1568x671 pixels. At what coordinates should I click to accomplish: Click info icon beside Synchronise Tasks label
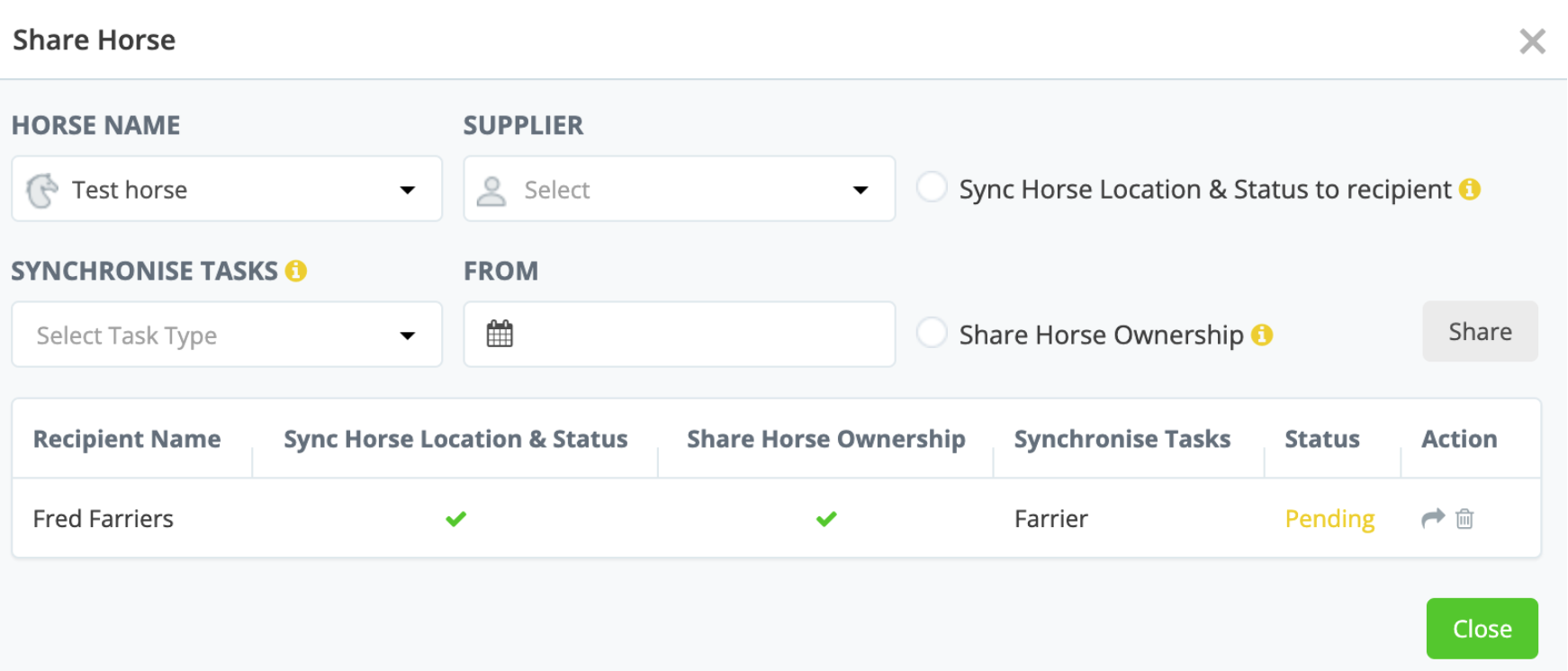coord(296,271)
